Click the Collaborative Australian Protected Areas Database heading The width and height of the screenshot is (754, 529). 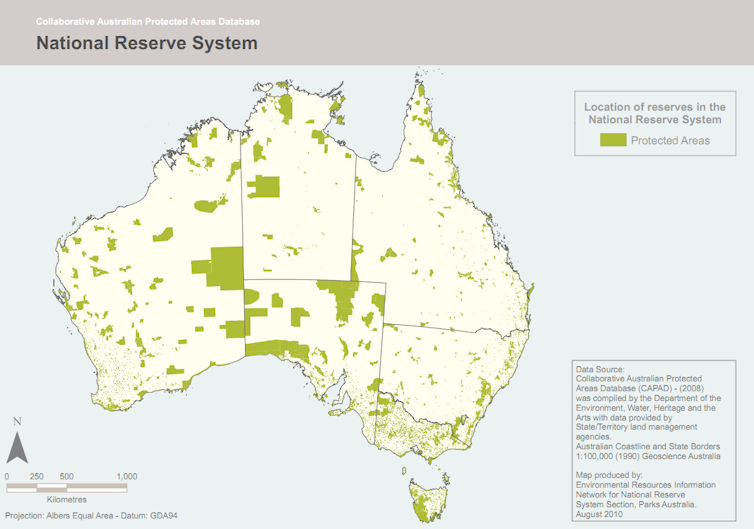point(148,22)
